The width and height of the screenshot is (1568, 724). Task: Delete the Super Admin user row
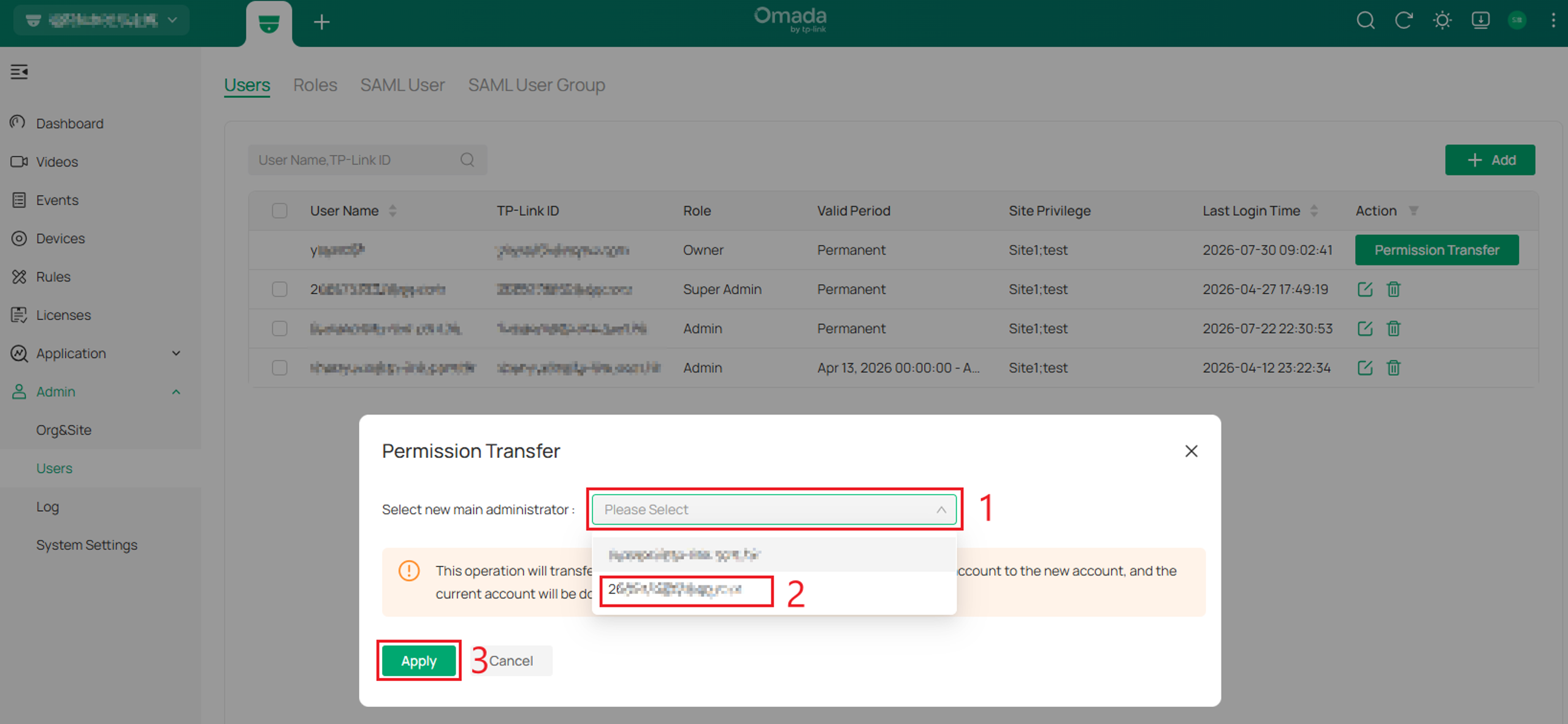[x=1393, y=289]
